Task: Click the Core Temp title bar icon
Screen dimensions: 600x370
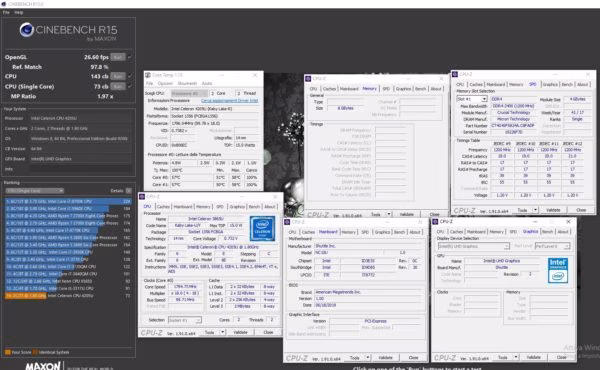Action: point(148,75)
